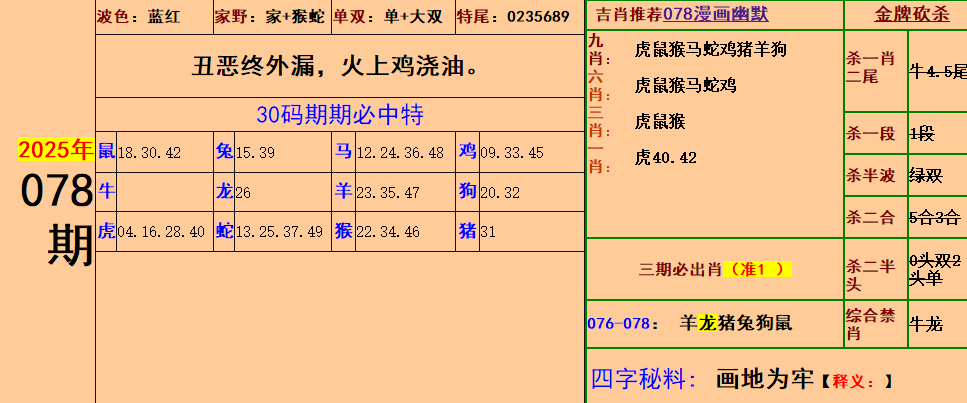Click the 鼠 zodiac label in table

106,152
